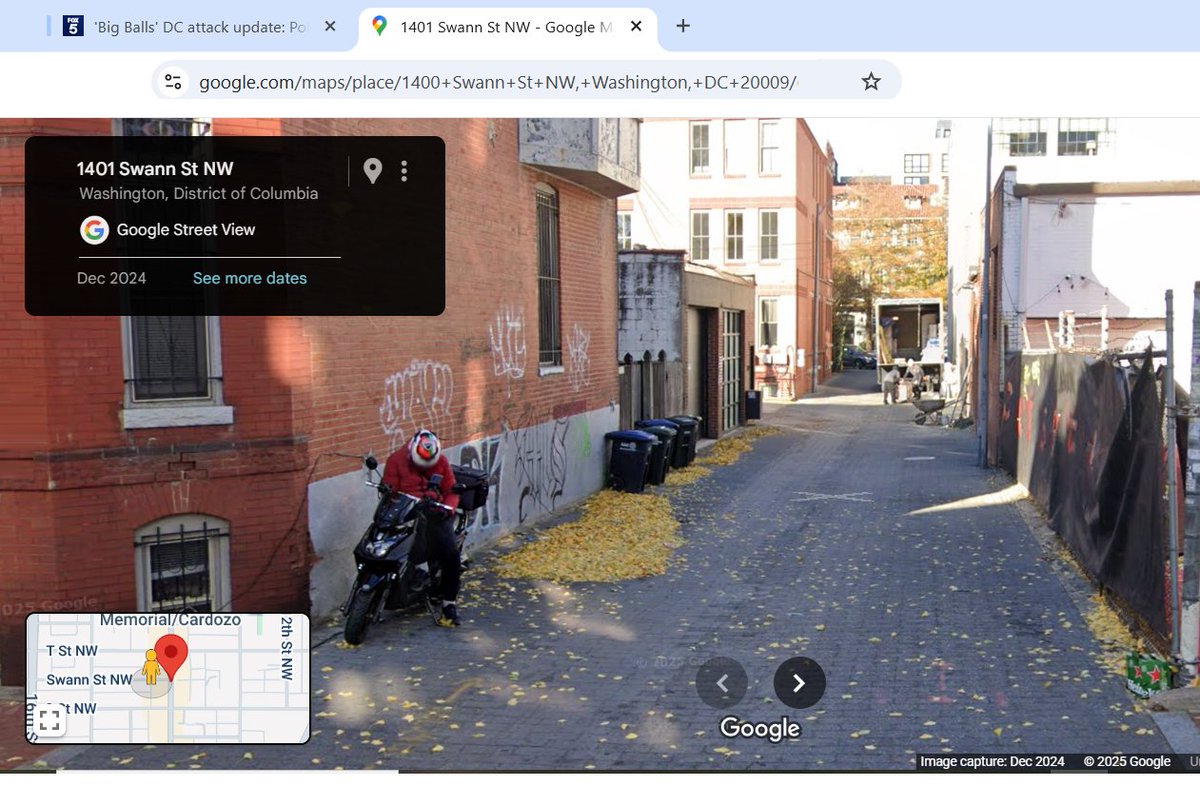Click 'T St NW' label on minimap
This screenshot has height=786, width=1200.
tap(72, 651)
